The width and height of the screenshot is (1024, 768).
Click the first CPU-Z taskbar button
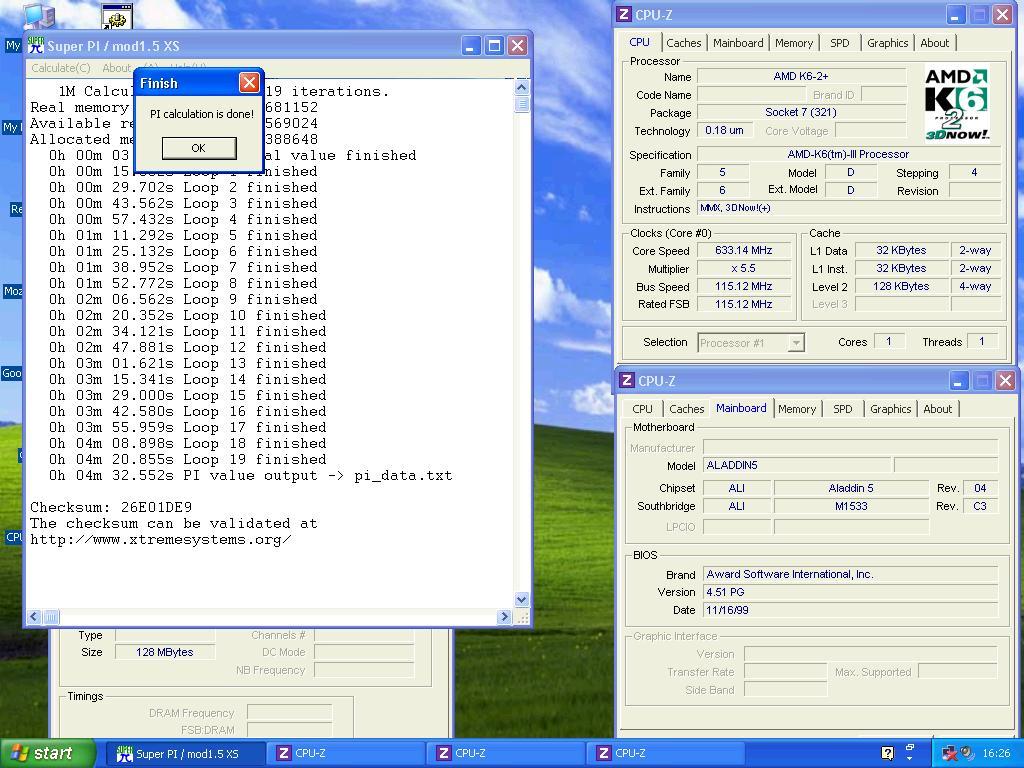coord(346,754)
